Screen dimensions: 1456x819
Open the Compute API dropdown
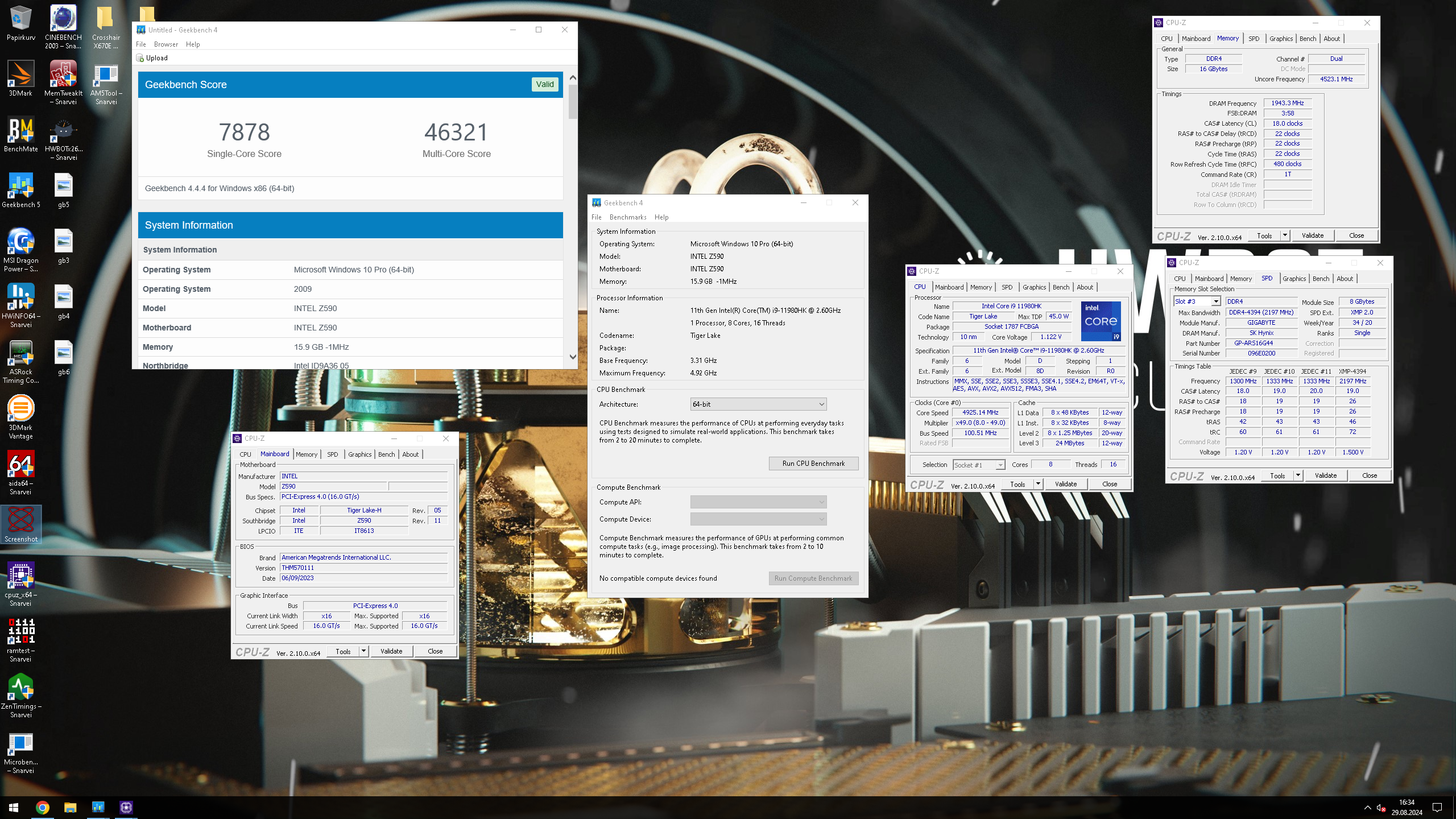tap(758, 502)
